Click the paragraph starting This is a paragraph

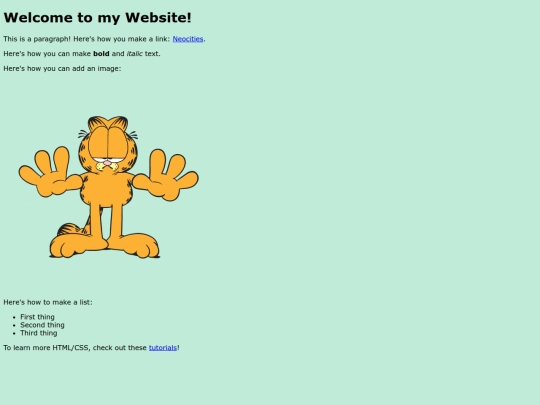tap(104, 39)
